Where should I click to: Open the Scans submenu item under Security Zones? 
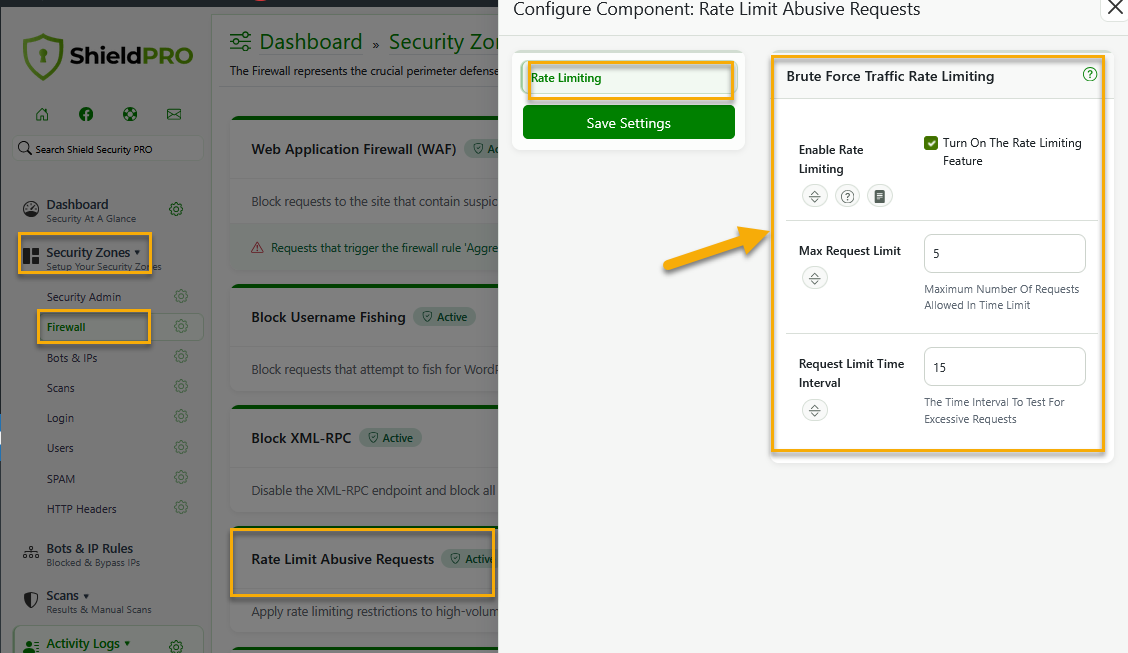point(60,388)
